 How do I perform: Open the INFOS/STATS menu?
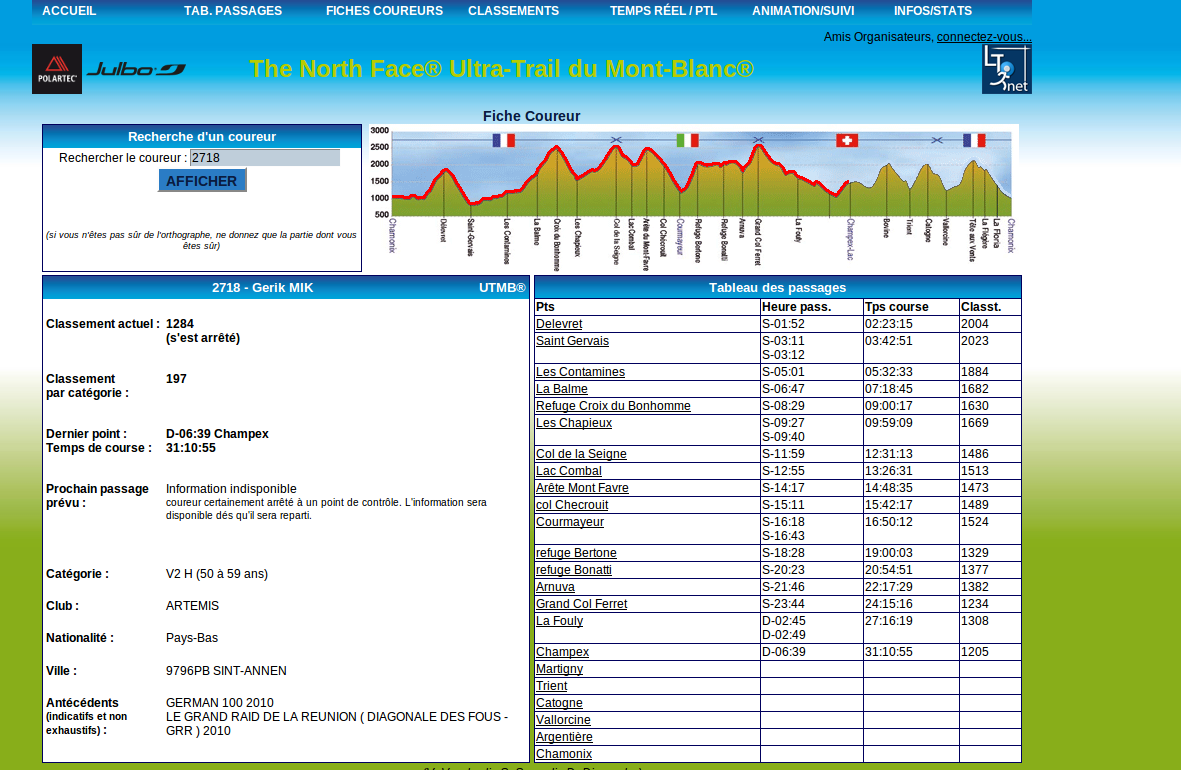[932, 11]
